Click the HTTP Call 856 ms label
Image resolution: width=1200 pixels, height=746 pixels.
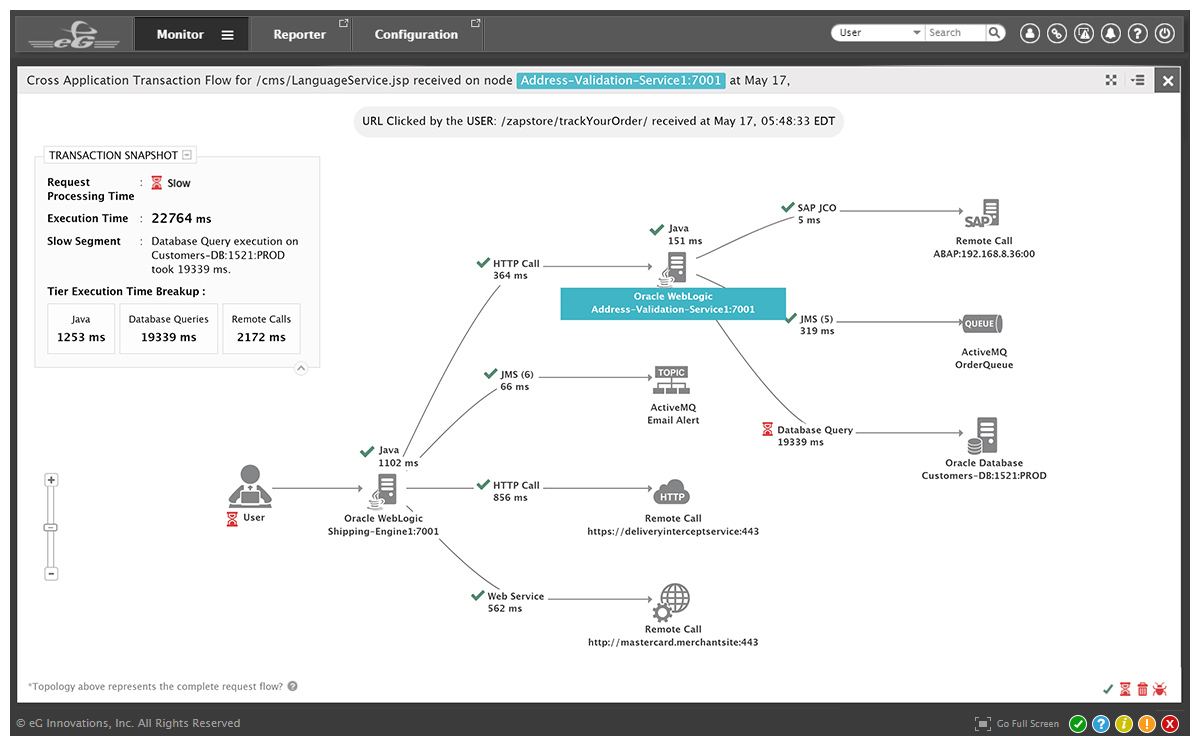pyautogui.click(x=516, y=491)
